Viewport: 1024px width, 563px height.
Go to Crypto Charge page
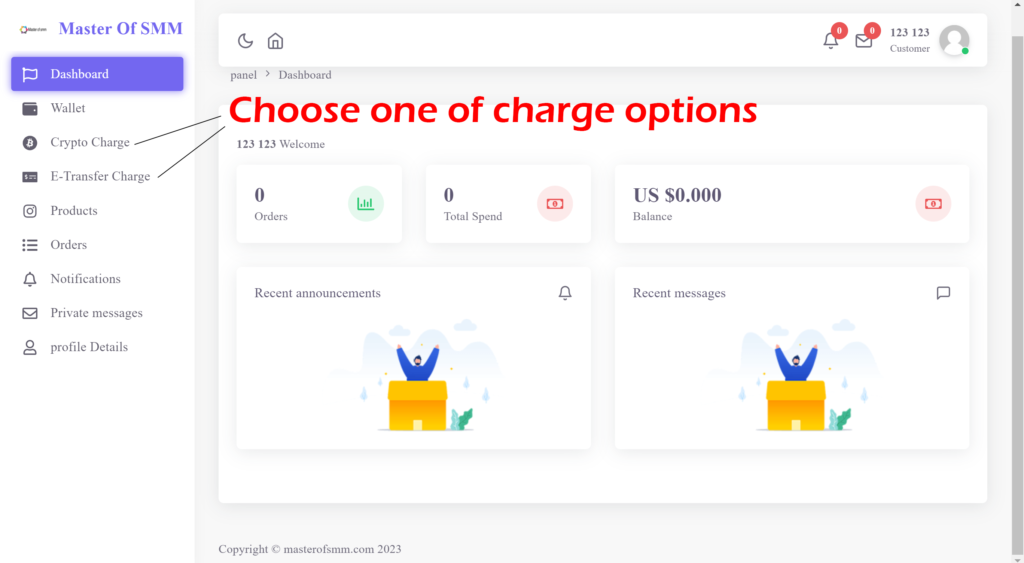tap(90, 142)
